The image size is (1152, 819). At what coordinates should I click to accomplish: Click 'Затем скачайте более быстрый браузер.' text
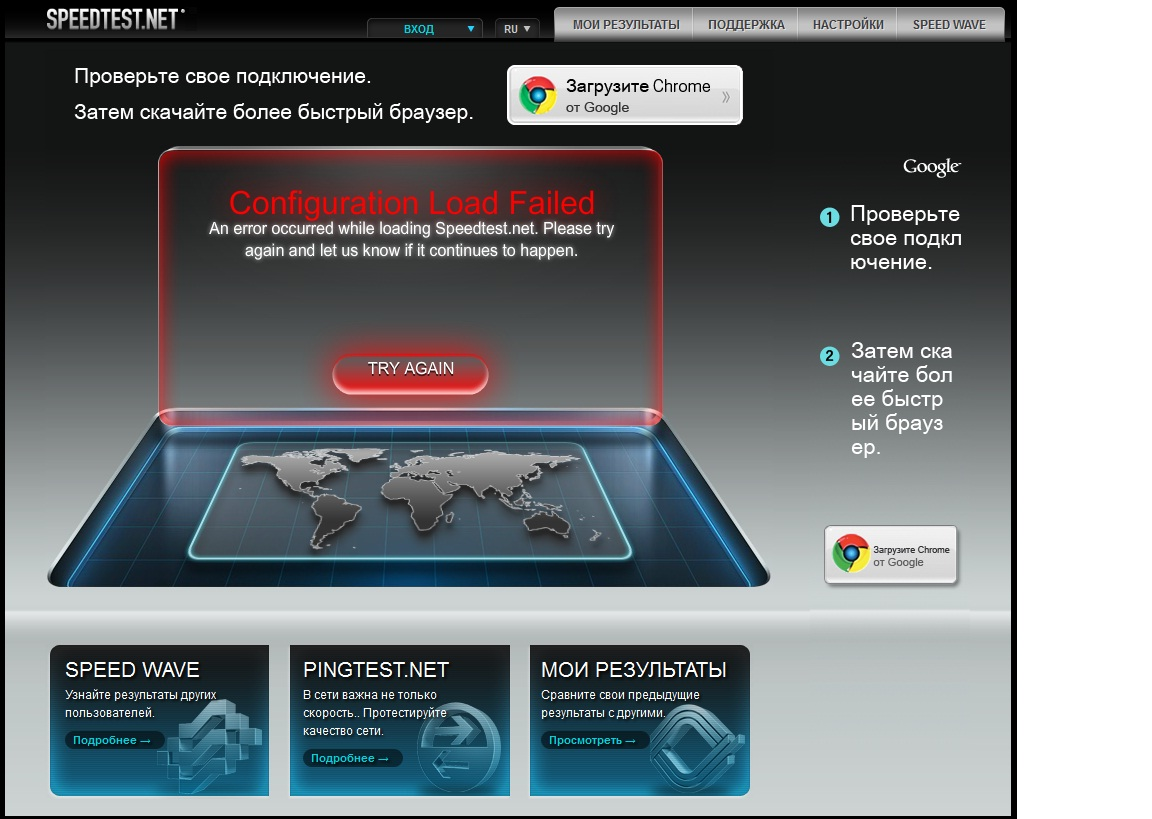pyautogui.click(x=273, y=112)
